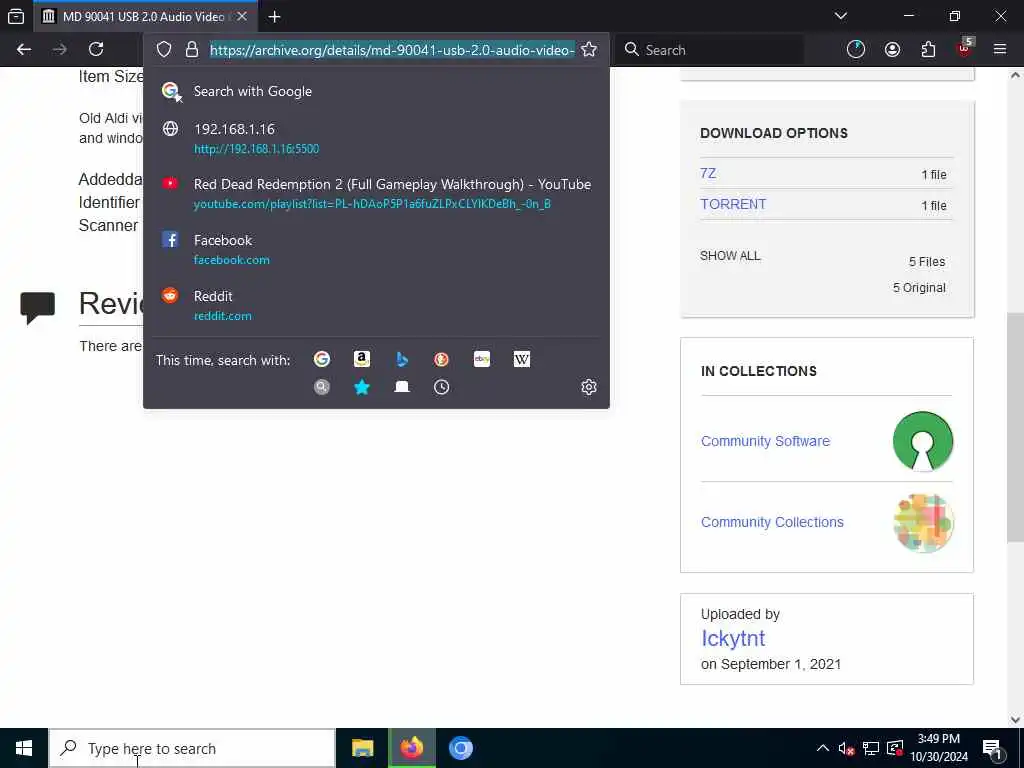This screenshot has width=1024, height=768.
Task: Choose the 192.168.1.16 suggestion
Action: (376, 138)
